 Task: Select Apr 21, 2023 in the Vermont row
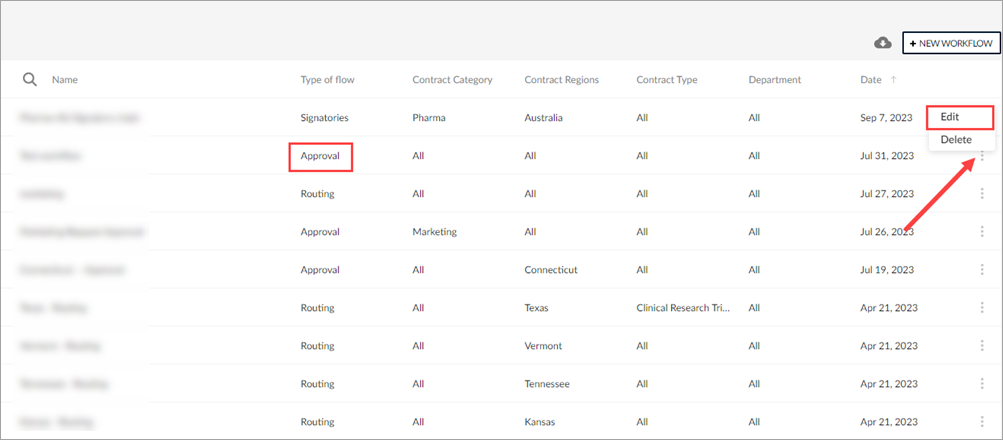point(888,346)
